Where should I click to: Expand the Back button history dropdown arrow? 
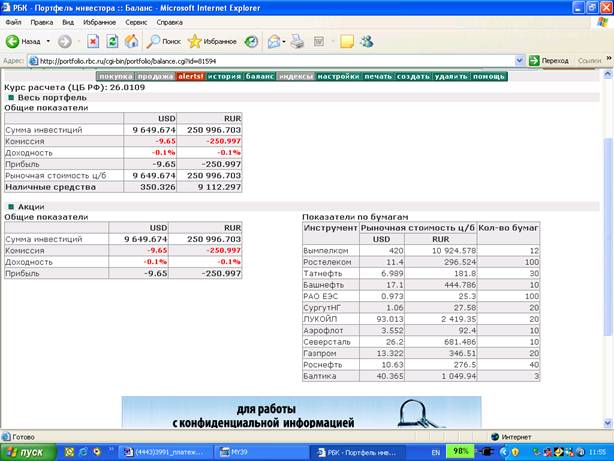[x=48, y=42]
